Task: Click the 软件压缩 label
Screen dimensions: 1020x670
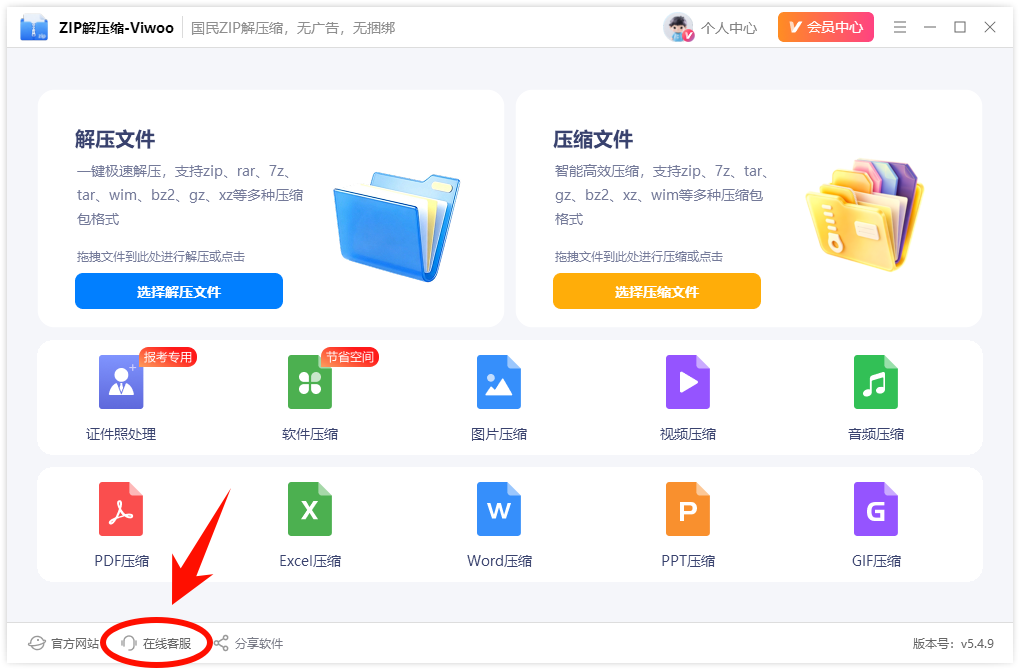Action: click(x=310, y=434)
